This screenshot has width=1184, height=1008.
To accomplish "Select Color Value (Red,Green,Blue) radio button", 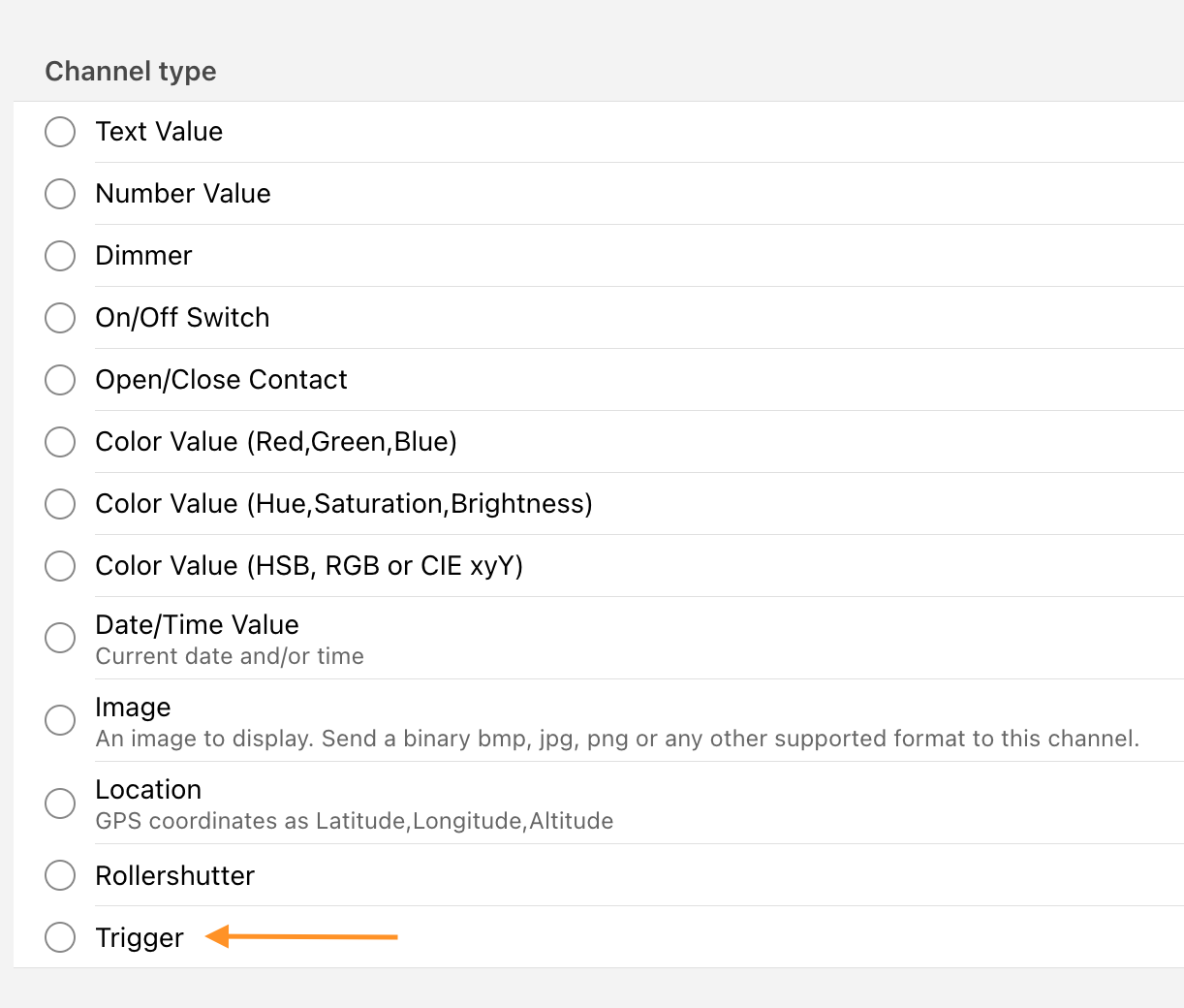I will [60, 442].
